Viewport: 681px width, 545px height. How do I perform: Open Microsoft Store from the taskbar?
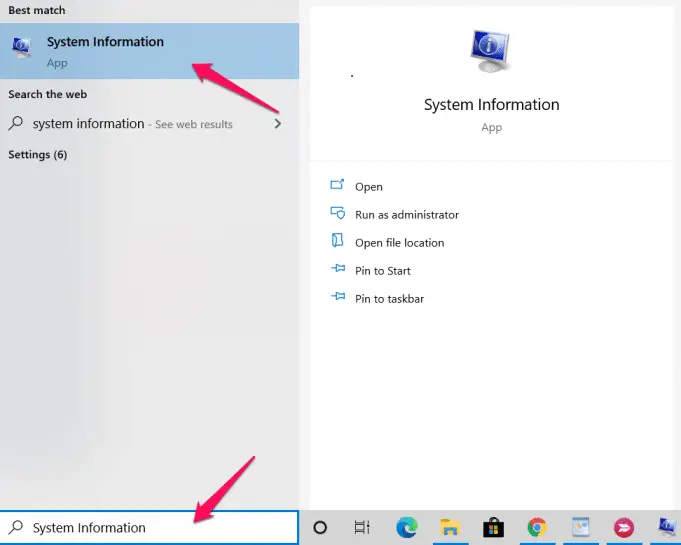493,528
